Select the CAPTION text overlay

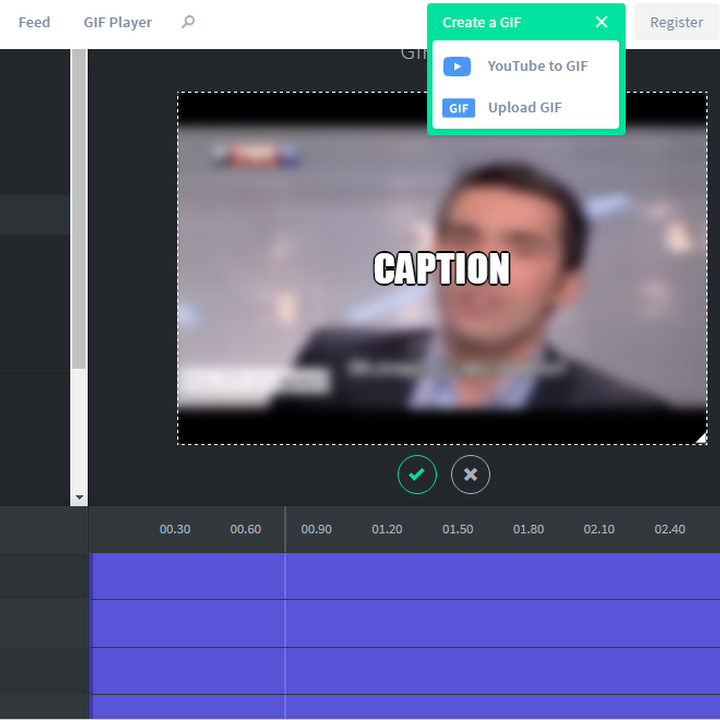click(442, 269)
